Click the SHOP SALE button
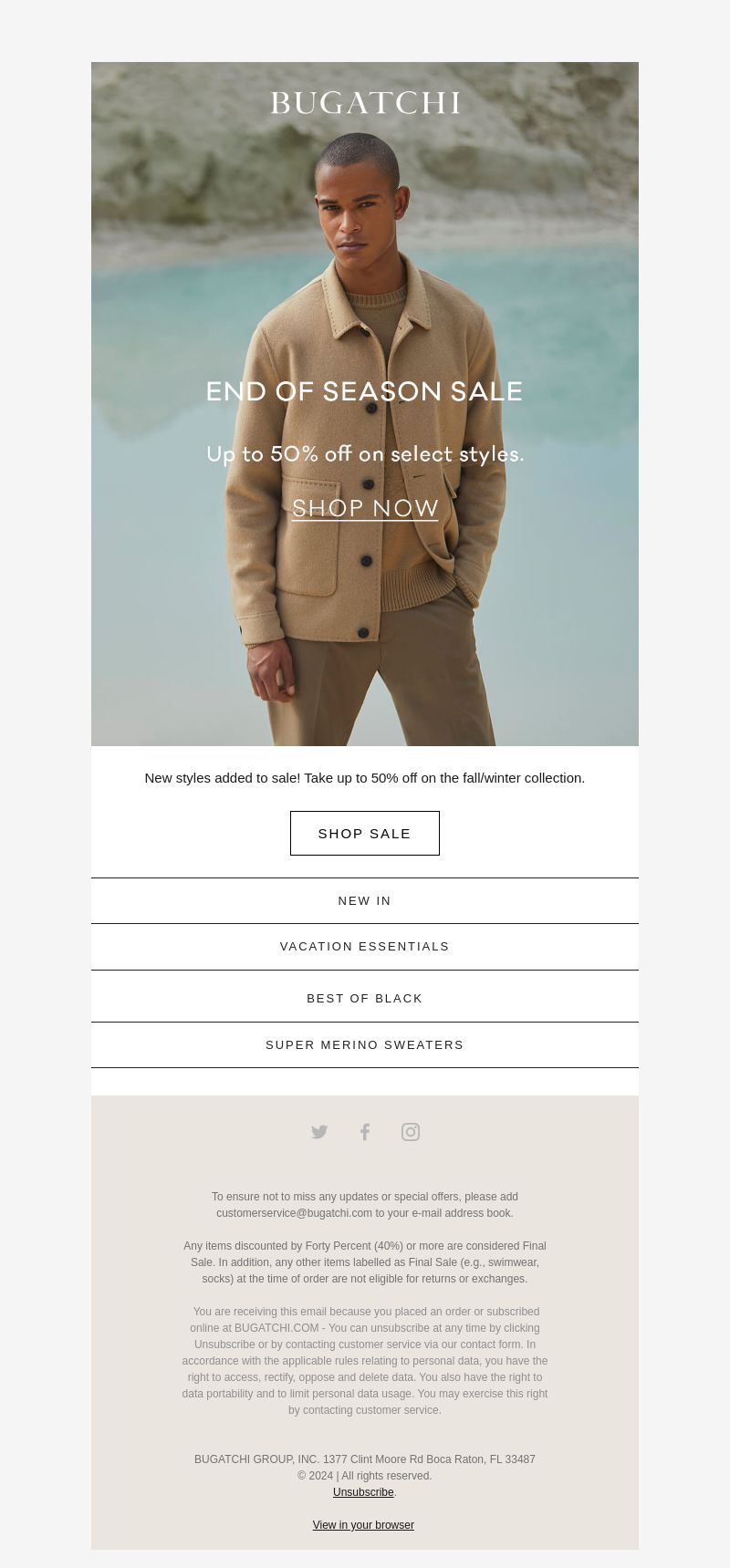This screenshot has width=730, height=1568. pos(365,833)
